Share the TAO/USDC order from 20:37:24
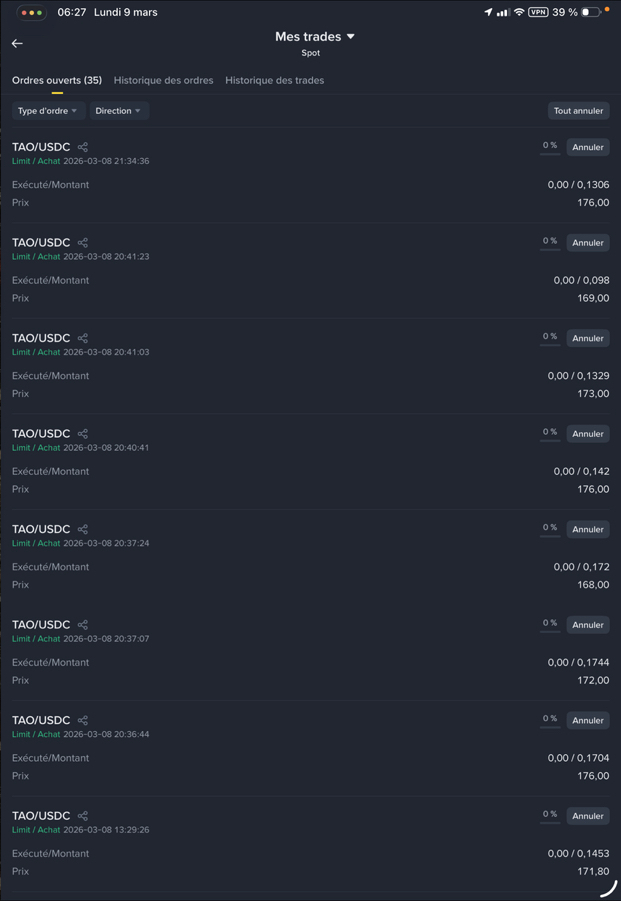Image resolution: width=621 pixels, height=901 pixels. click(x=83, y=529)
